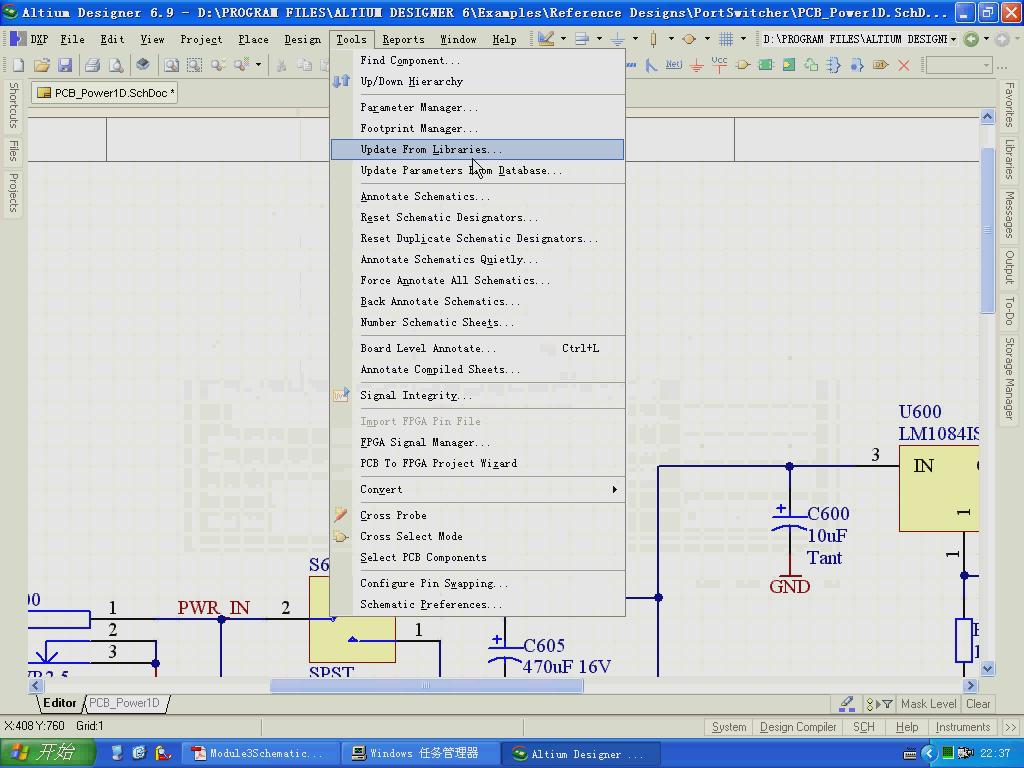Place Sheet Symbol green icon
This screenshot has height=768, width=1024.
pos(765,65)
